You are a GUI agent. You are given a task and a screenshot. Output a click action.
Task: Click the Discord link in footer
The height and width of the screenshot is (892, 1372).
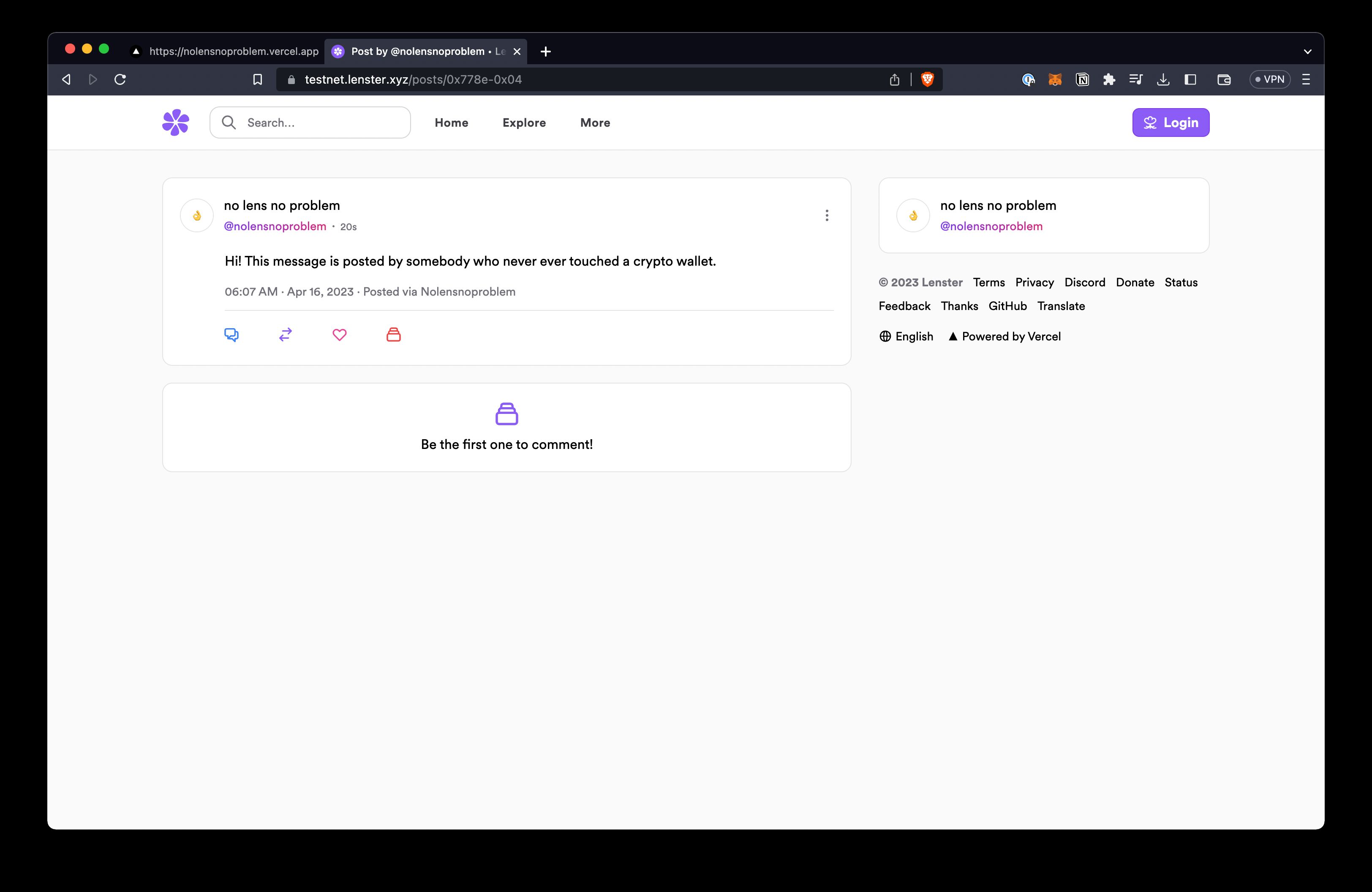pos(1083,281)
